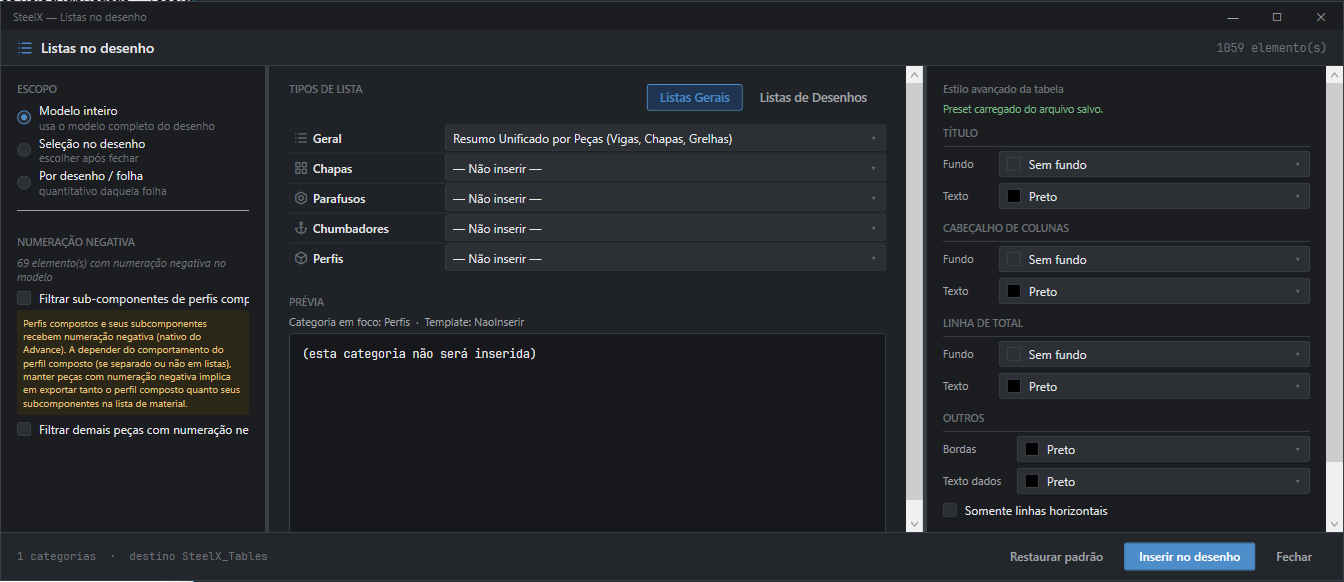The image size is (1344, 582).
Task: Open the Perfis template dropdown
Action: tap(665, 259)
